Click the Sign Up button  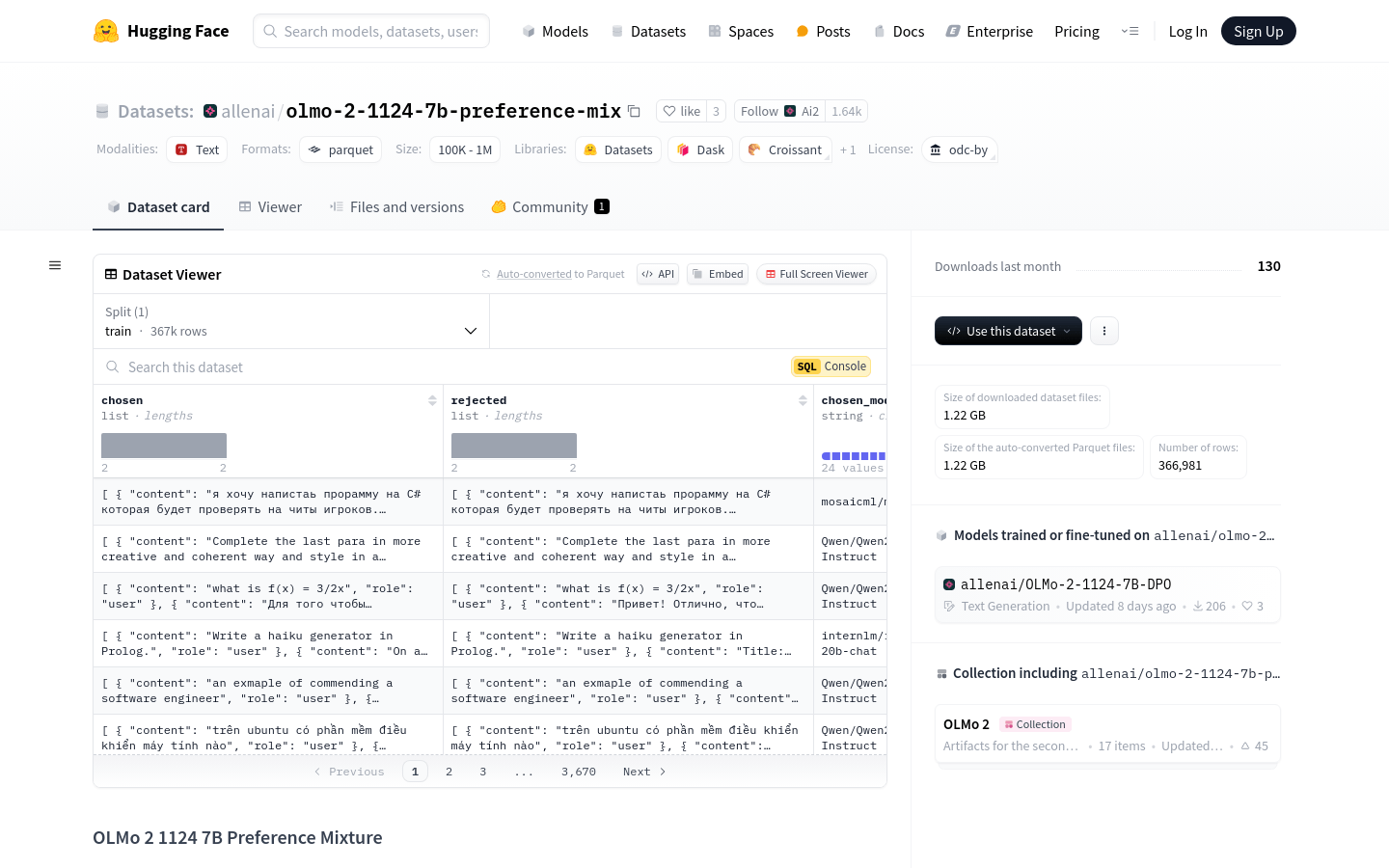tap(1259, 31)
